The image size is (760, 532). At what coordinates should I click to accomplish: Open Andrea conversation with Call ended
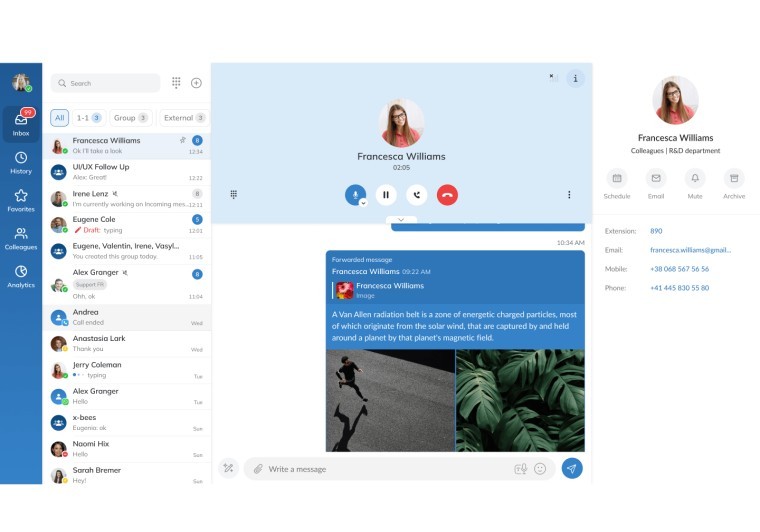[127, 317]
